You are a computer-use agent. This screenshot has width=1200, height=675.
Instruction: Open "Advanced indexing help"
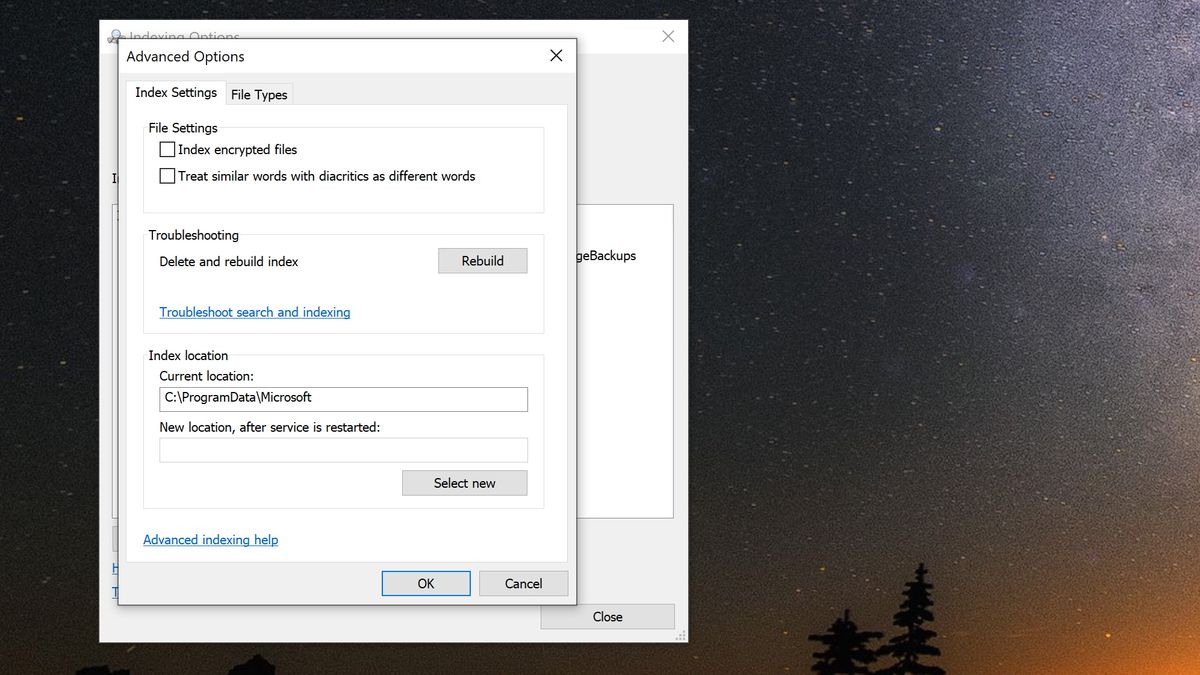point(210,539)
